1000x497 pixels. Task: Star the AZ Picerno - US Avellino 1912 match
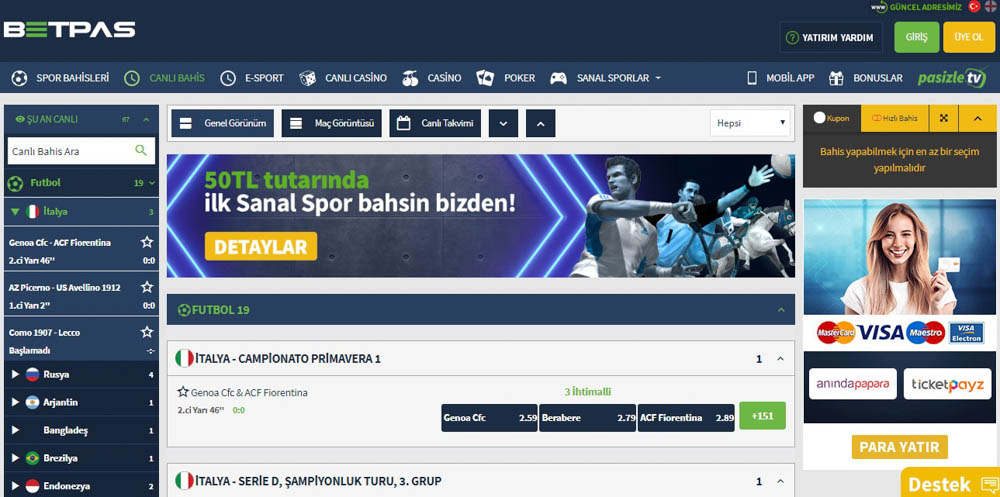pyautogui.click(x=147, y=287)
